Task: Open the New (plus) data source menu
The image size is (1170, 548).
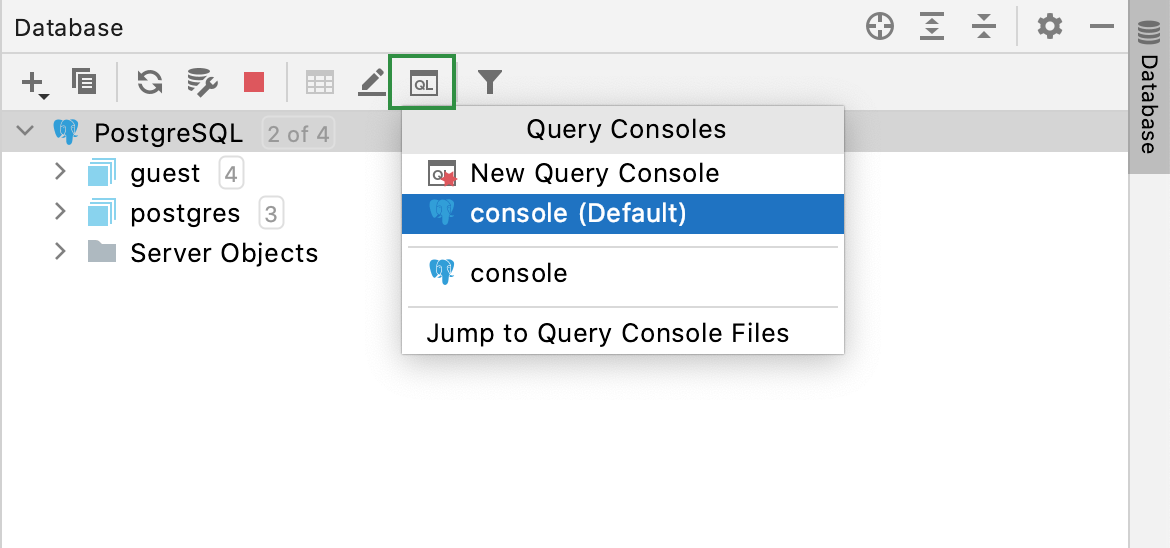Action: point(34,82)
